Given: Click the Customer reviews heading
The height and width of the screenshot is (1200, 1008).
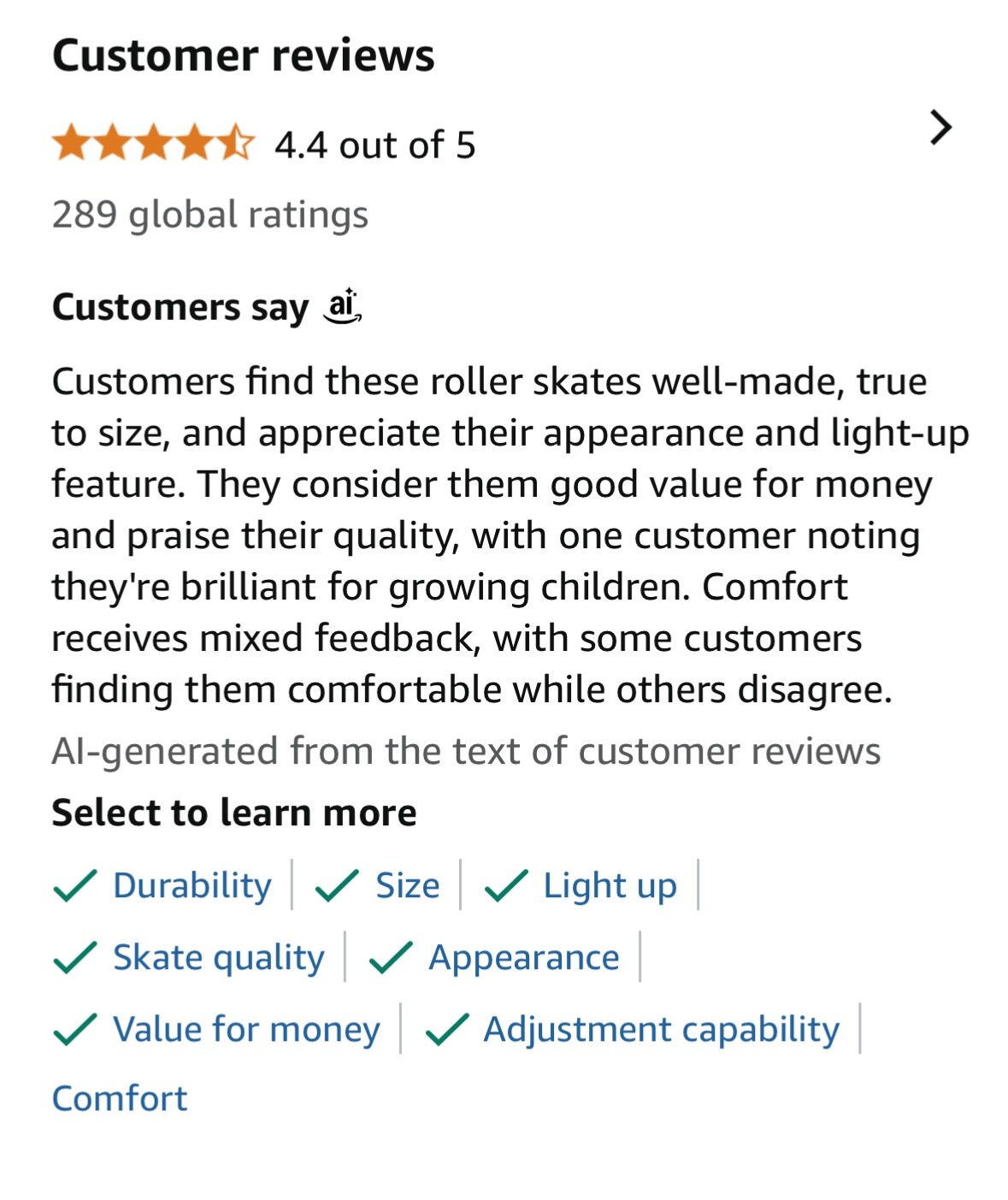Looking at the screenshot, I should click(x=244, y=56).
